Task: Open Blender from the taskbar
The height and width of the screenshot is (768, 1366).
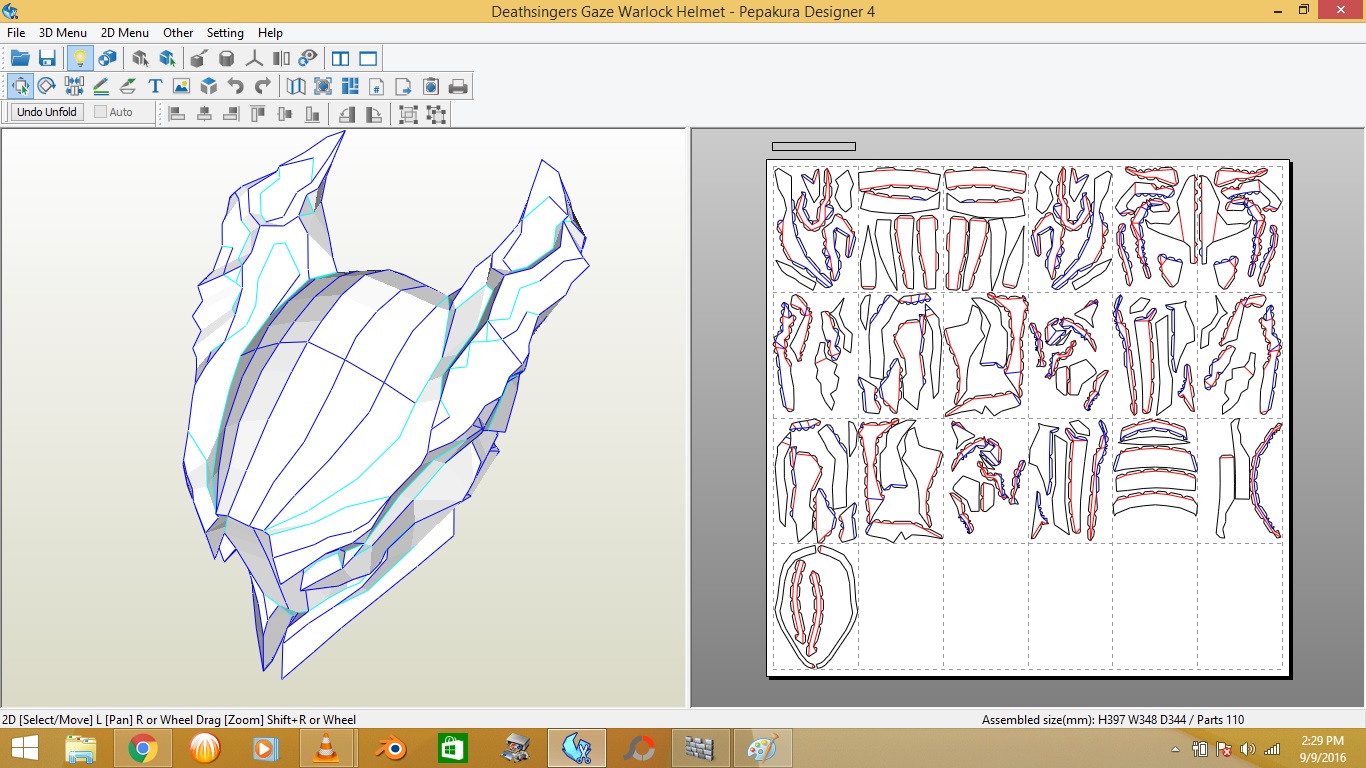Action: [391, 748]
